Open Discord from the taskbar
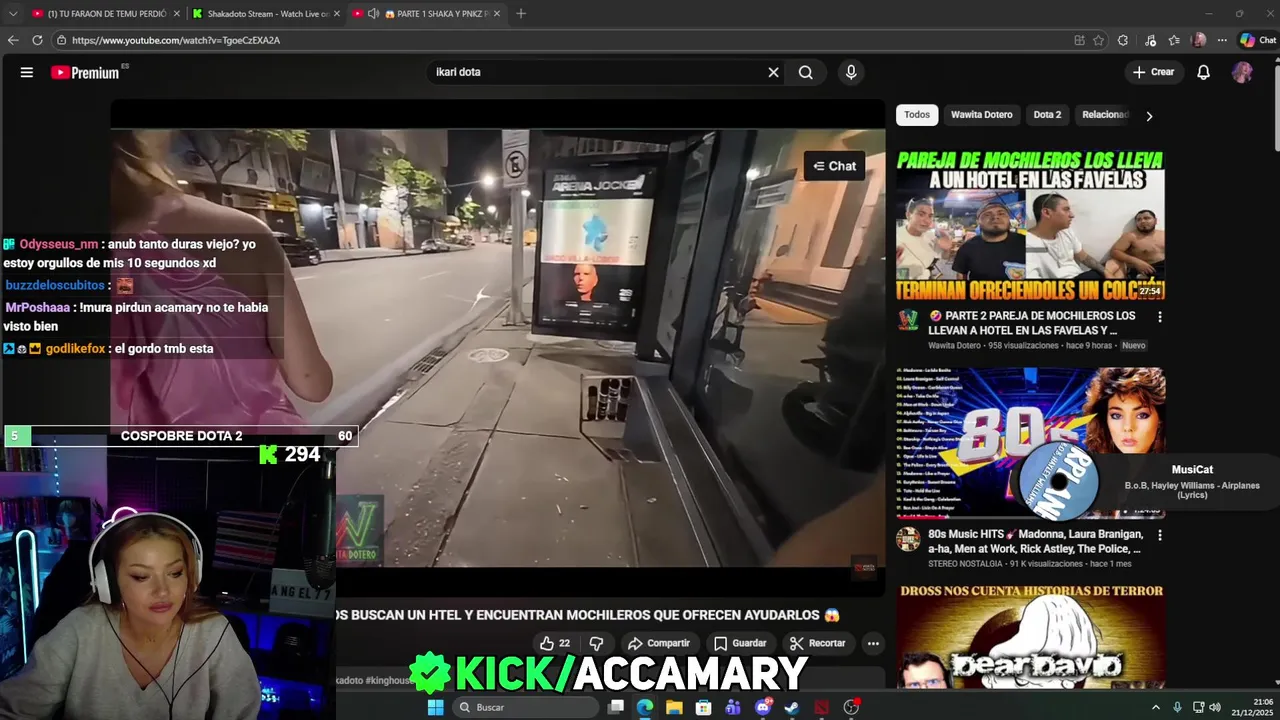Image resolution: width=1280 pixels, height=720 pixels. [763, 707]
